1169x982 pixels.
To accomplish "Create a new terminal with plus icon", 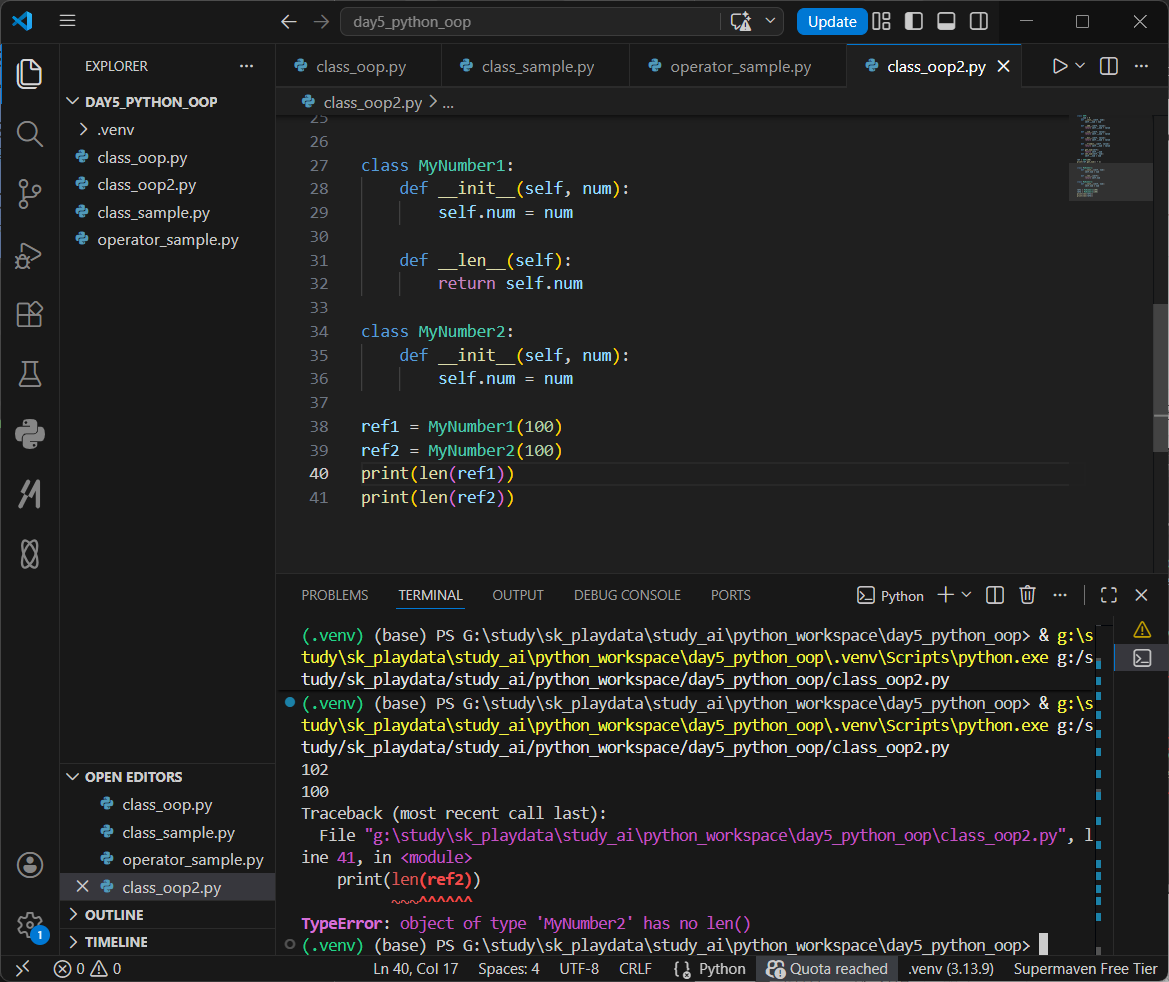I will 945,595.
